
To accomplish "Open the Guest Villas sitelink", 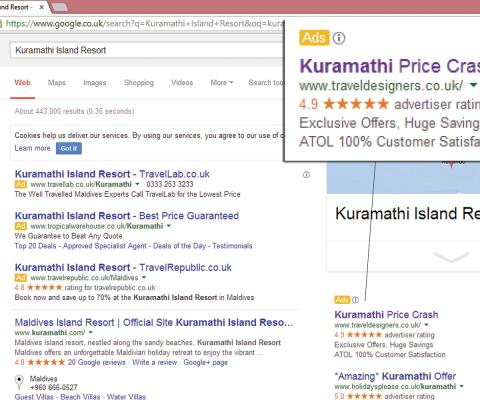I will 34,396.
